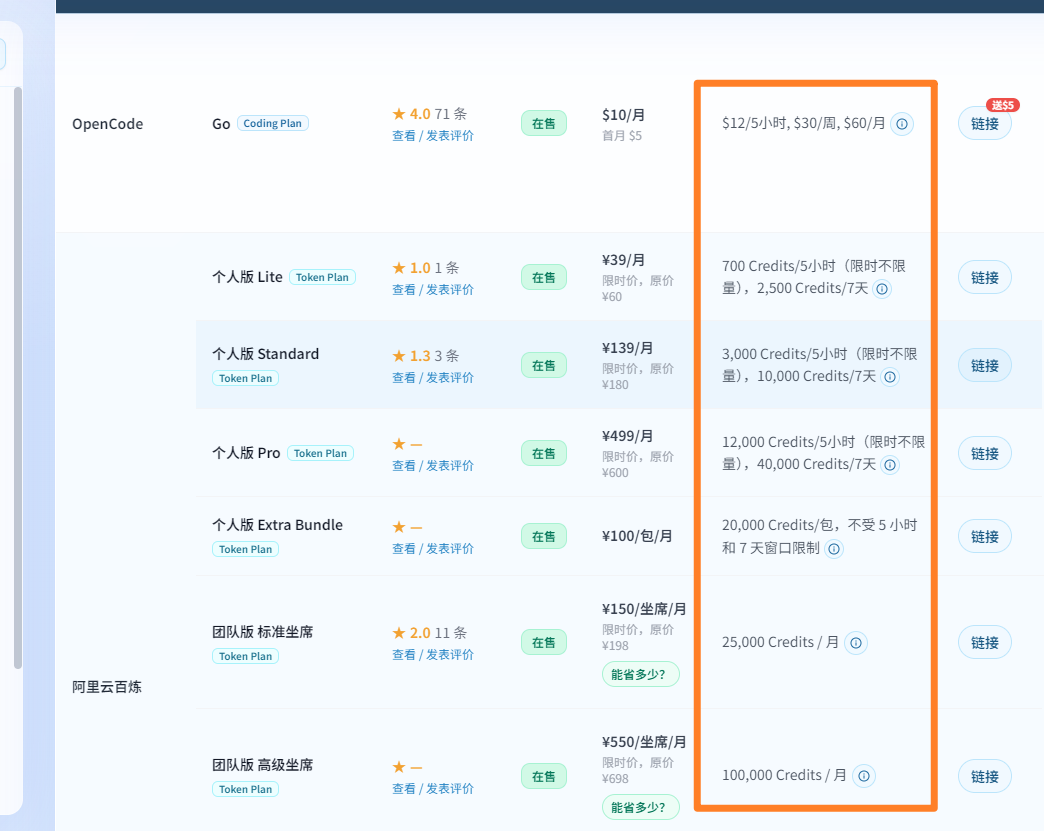Click quota text 100,000 Credits / 月
The width and height of the screenshot is (1044, 831).
784,775
